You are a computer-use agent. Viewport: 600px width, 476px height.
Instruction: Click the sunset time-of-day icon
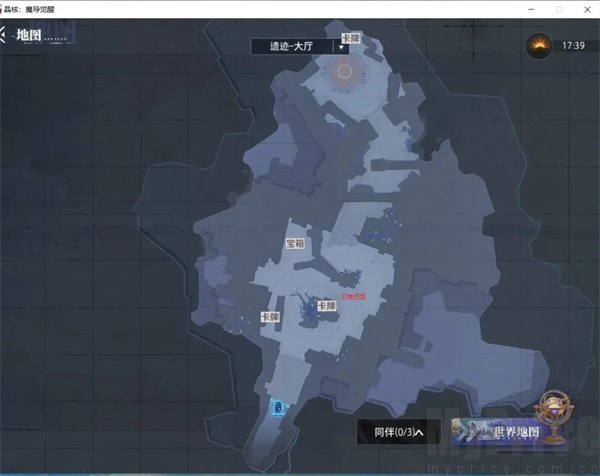tap(539, 46)
